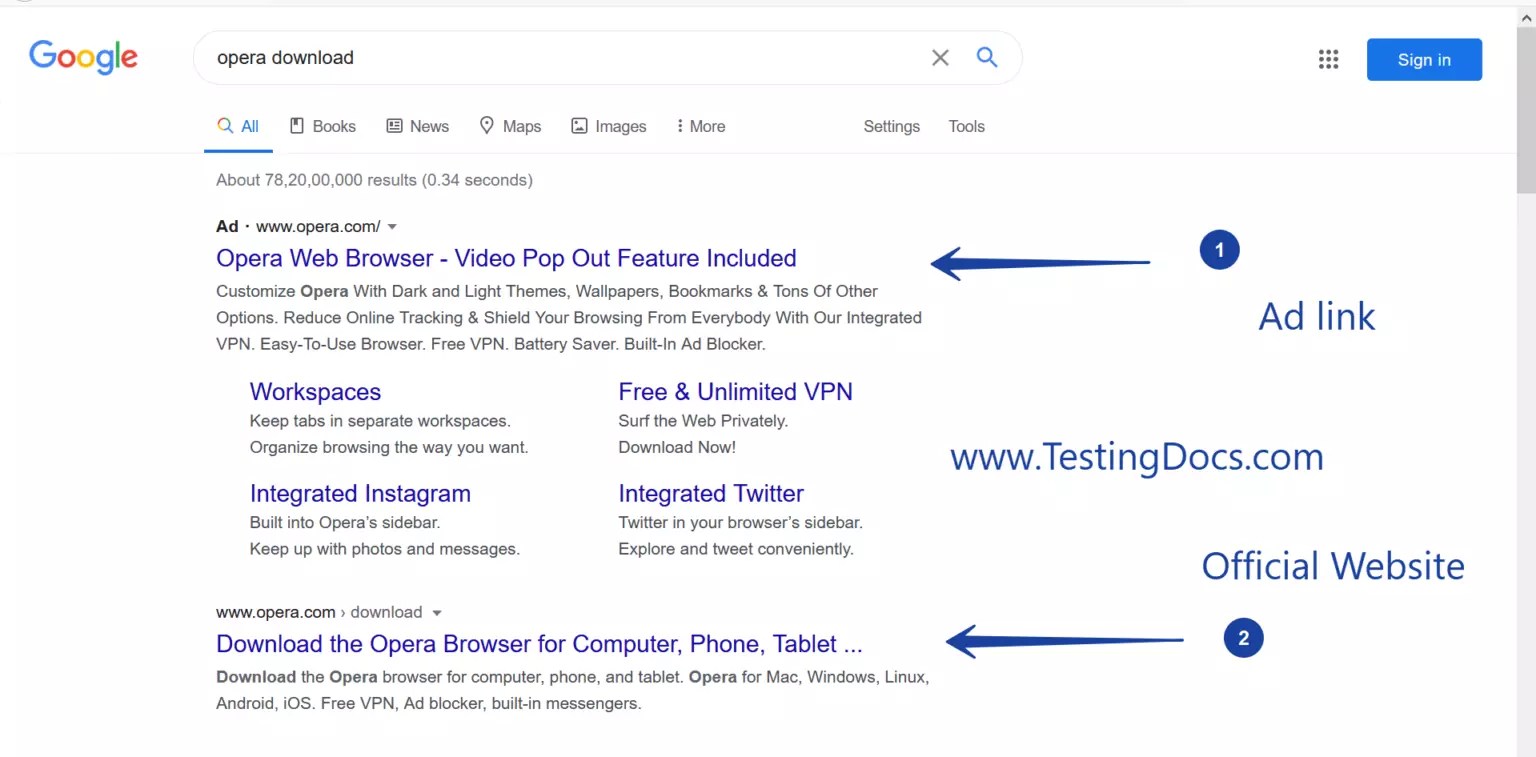Click the Images filter icon
The height and width of the screenshot is (757, 1536).
tap(579, 125)
